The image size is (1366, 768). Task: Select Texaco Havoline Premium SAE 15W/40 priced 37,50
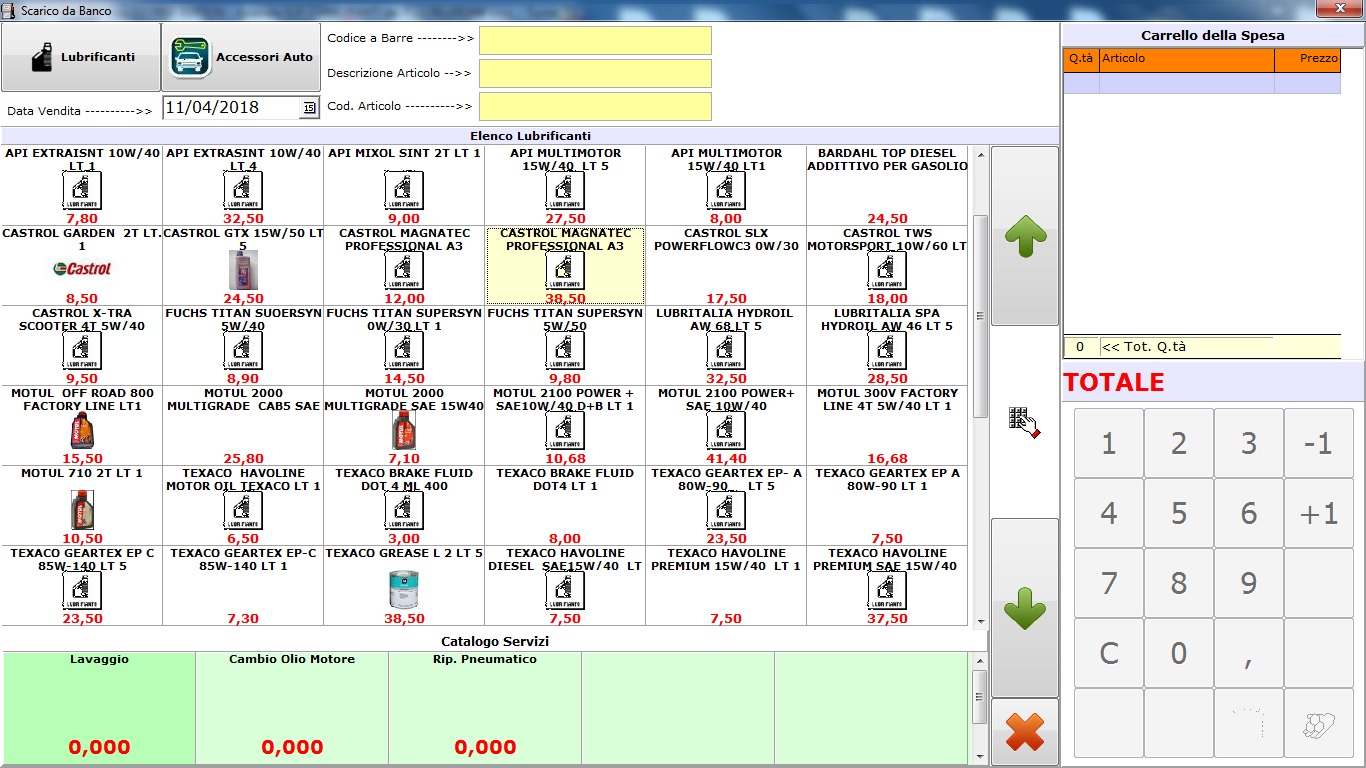click(x=887, y=586)
